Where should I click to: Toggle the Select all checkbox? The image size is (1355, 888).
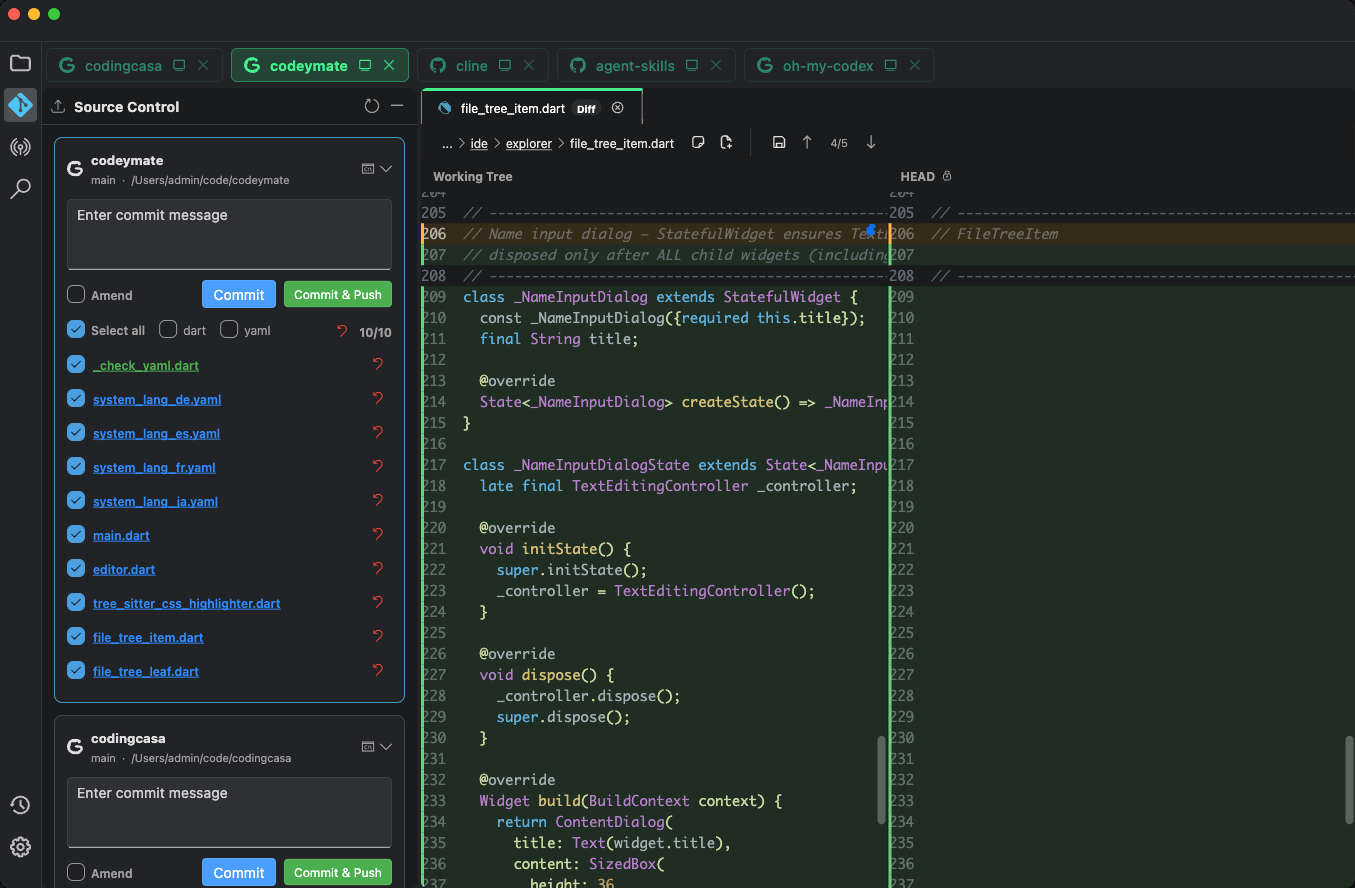click(76, 330)
